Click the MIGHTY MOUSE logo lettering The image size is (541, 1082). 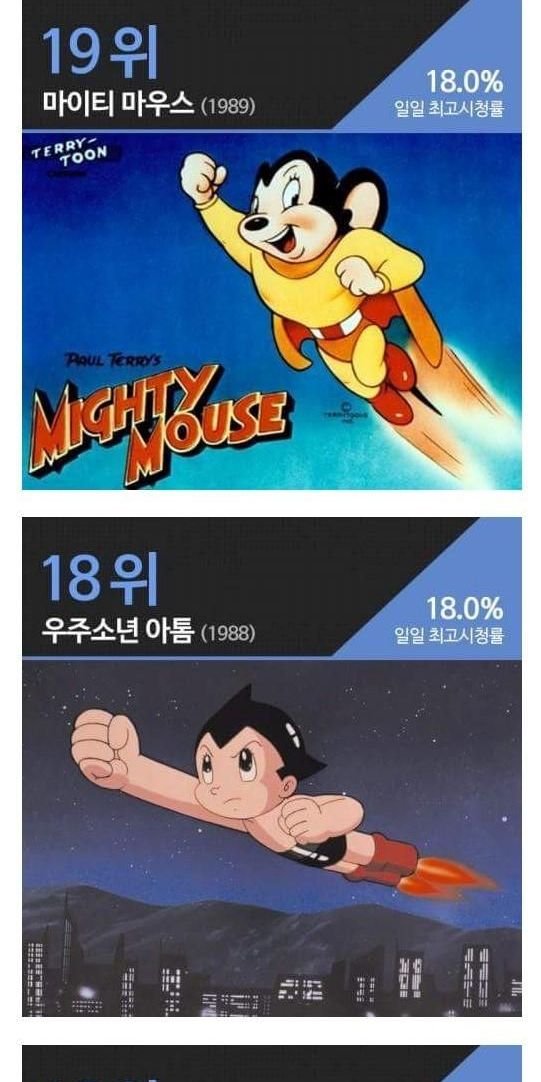(157, 422)
